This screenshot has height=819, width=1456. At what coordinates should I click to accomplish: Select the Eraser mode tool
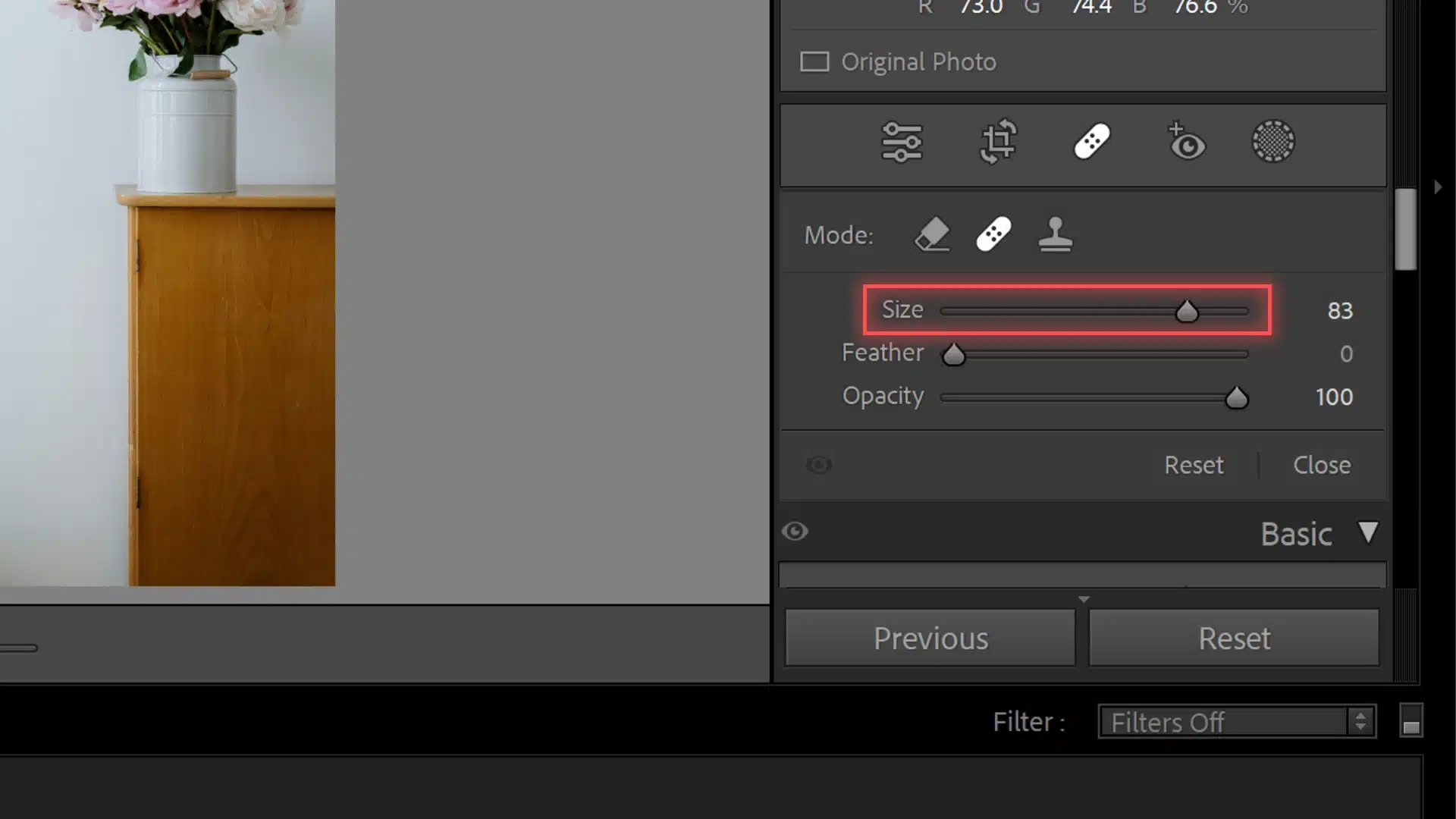931,234
